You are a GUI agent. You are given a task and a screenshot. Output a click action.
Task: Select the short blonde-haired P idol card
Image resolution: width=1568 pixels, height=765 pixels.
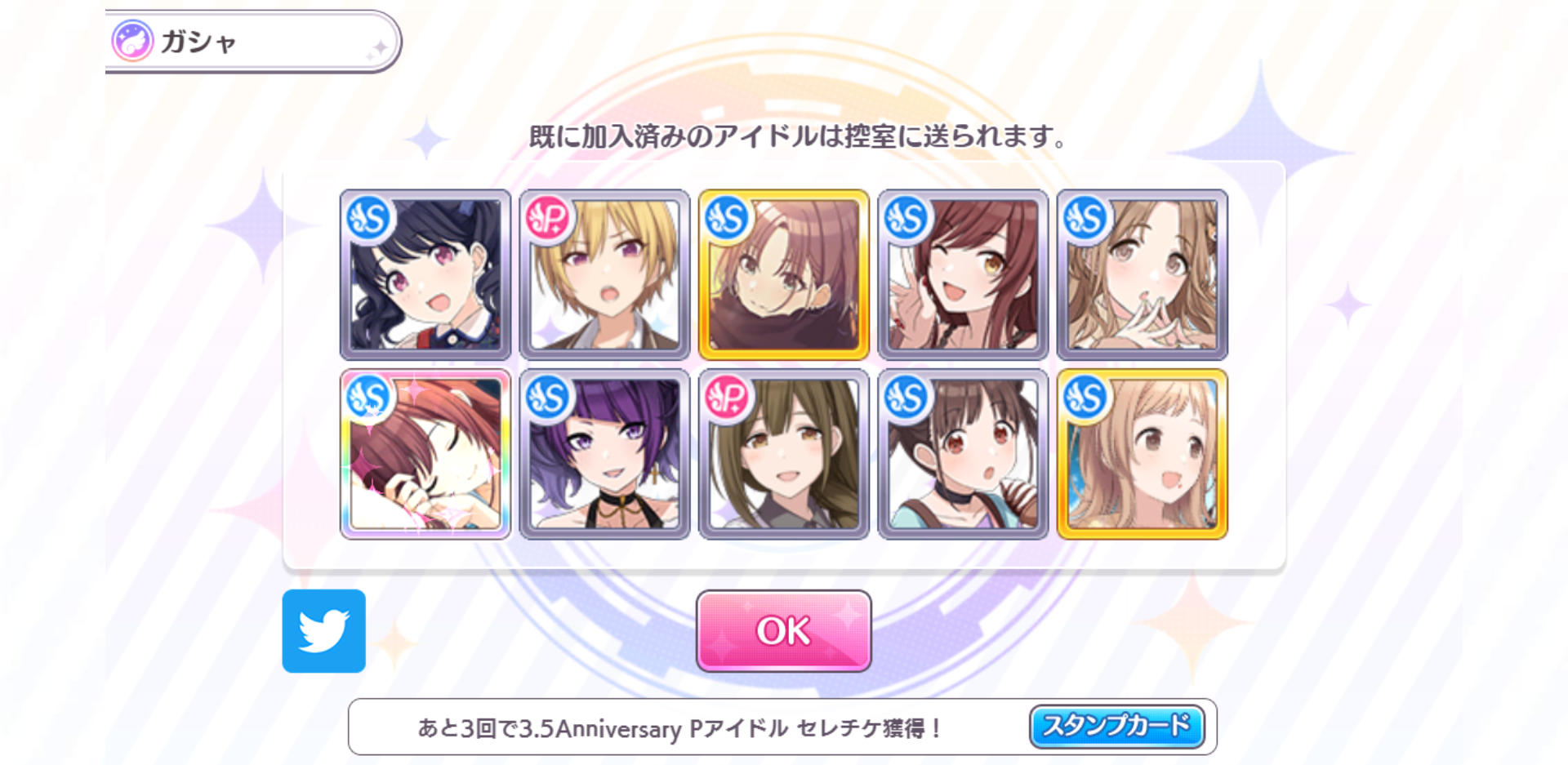[604, 275]
